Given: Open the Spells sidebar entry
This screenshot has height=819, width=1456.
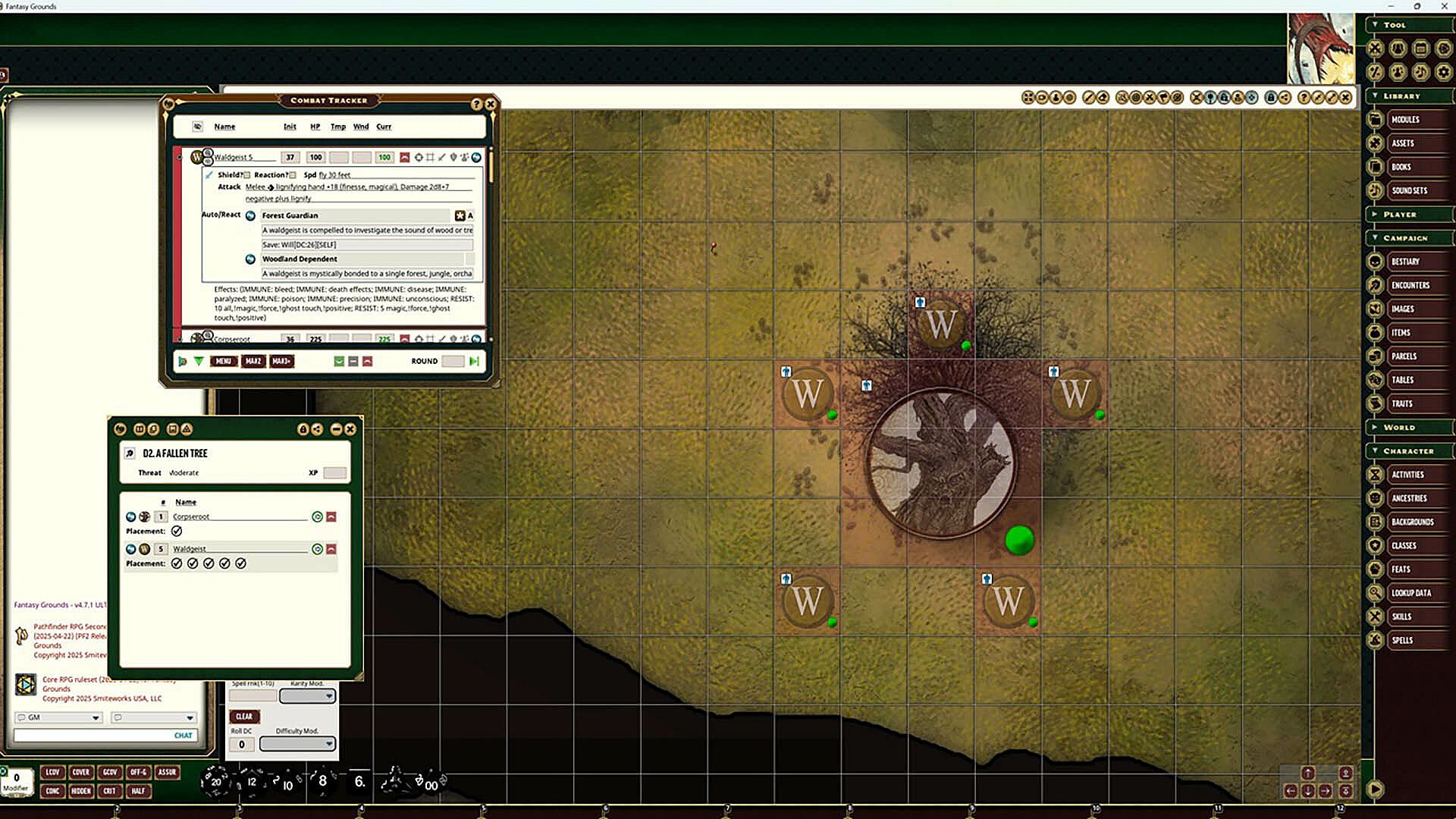Looking at the screenshot, I should (x=1401, y=640).
